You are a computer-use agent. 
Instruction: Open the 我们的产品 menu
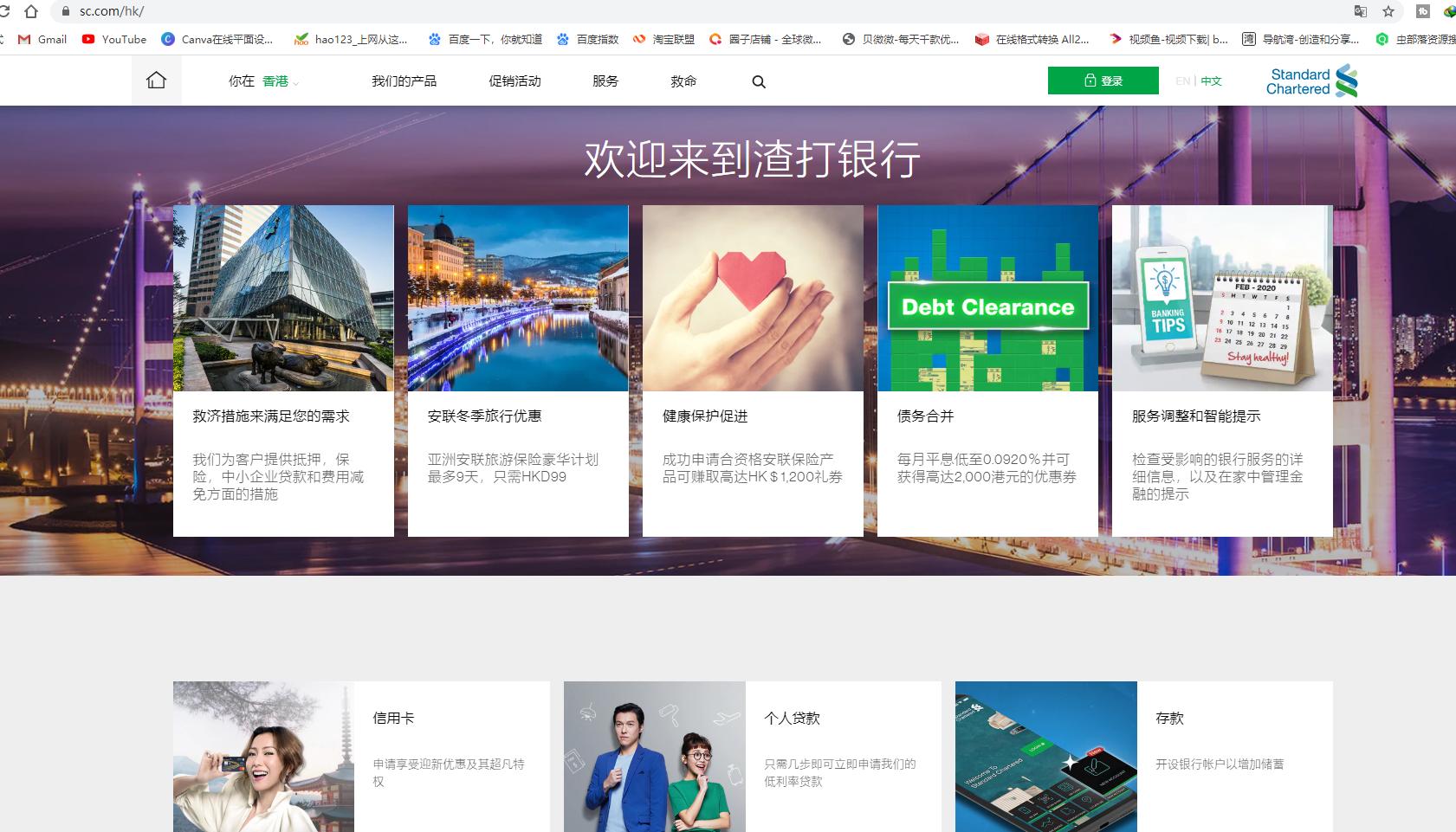click(x=404, y=81)
